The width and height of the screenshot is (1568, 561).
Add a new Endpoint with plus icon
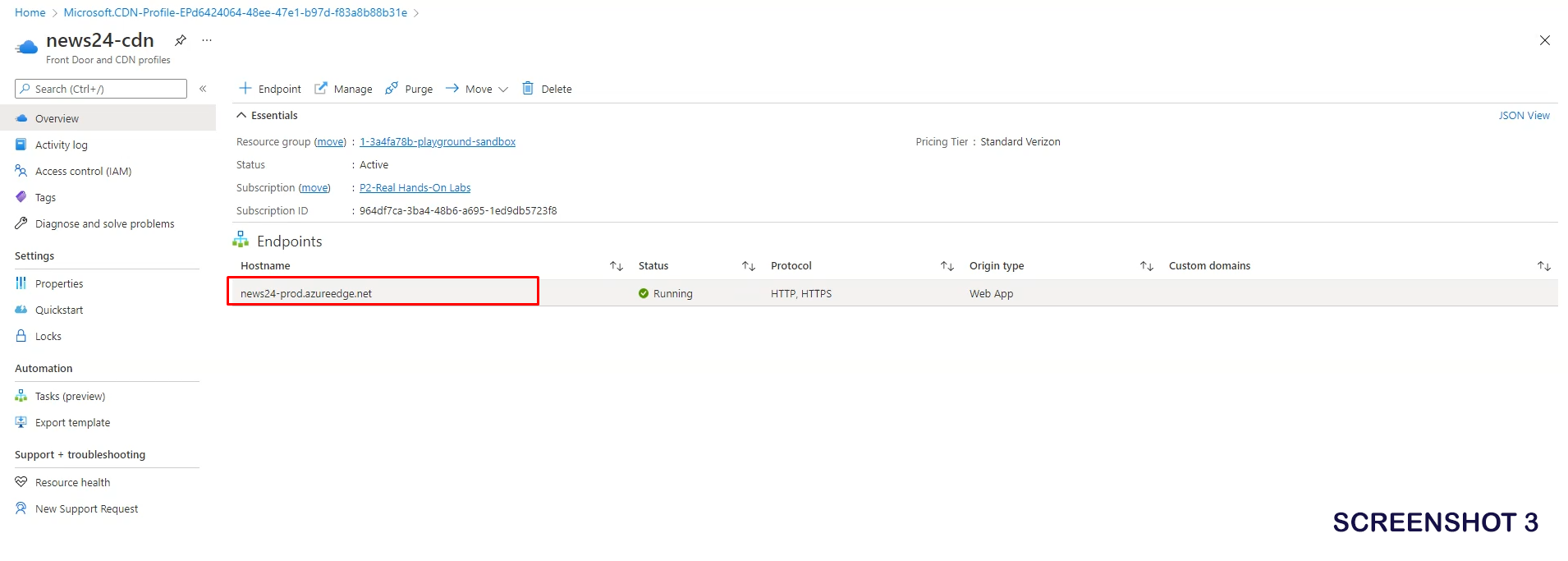(245, 89)
